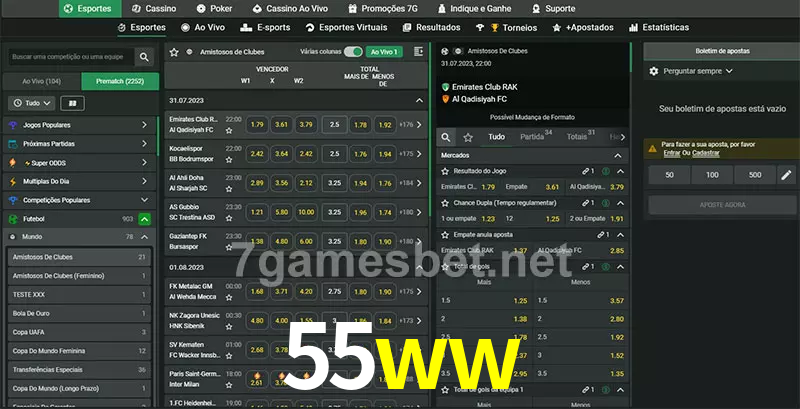Select Prematch (2252) list

click(120, 81)
